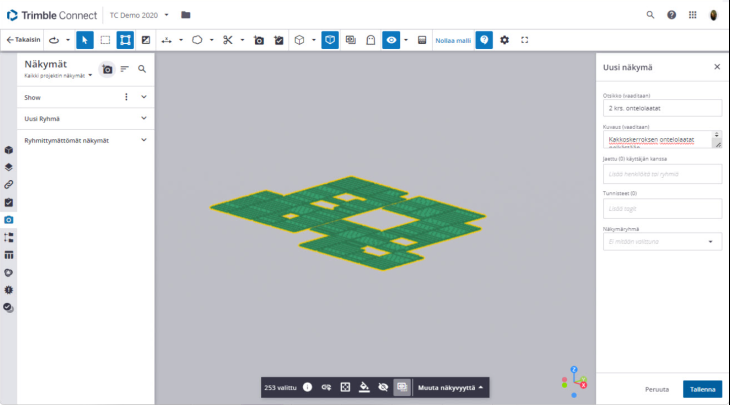The width and height of the screenshot is (730, 405).
Task: Click the create new view camera icon
Action: tap(107, 69)
